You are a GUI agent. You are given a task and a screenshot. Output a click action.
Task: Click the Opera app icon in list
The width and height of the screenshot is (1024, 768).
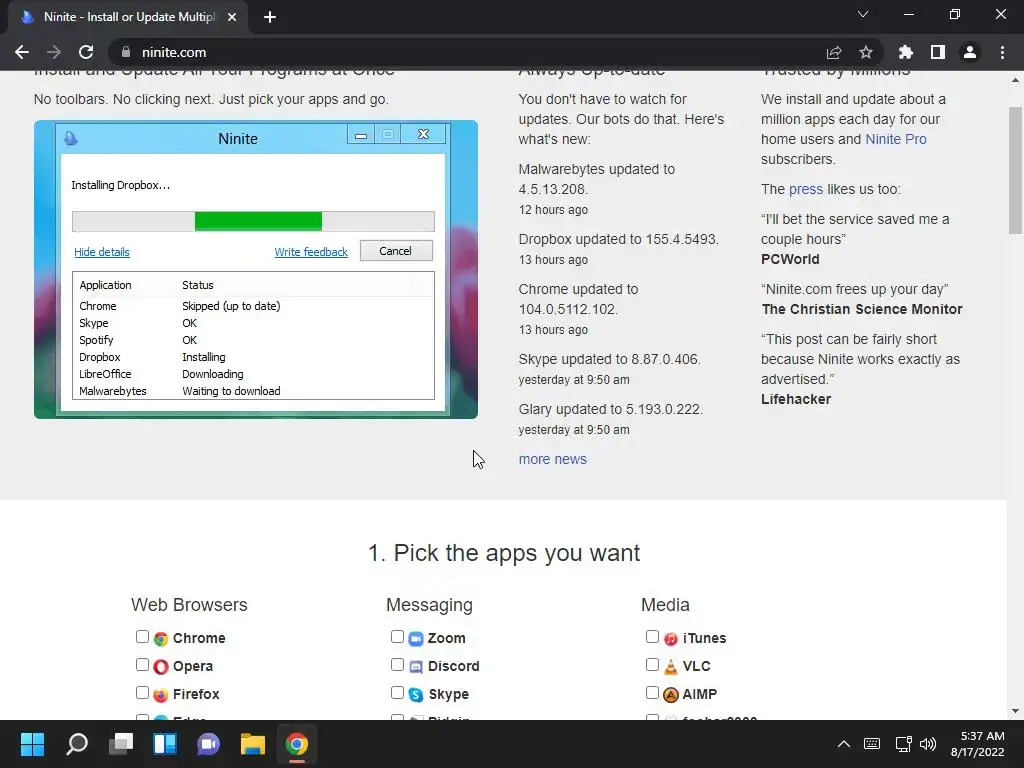(x=161, y=667)
